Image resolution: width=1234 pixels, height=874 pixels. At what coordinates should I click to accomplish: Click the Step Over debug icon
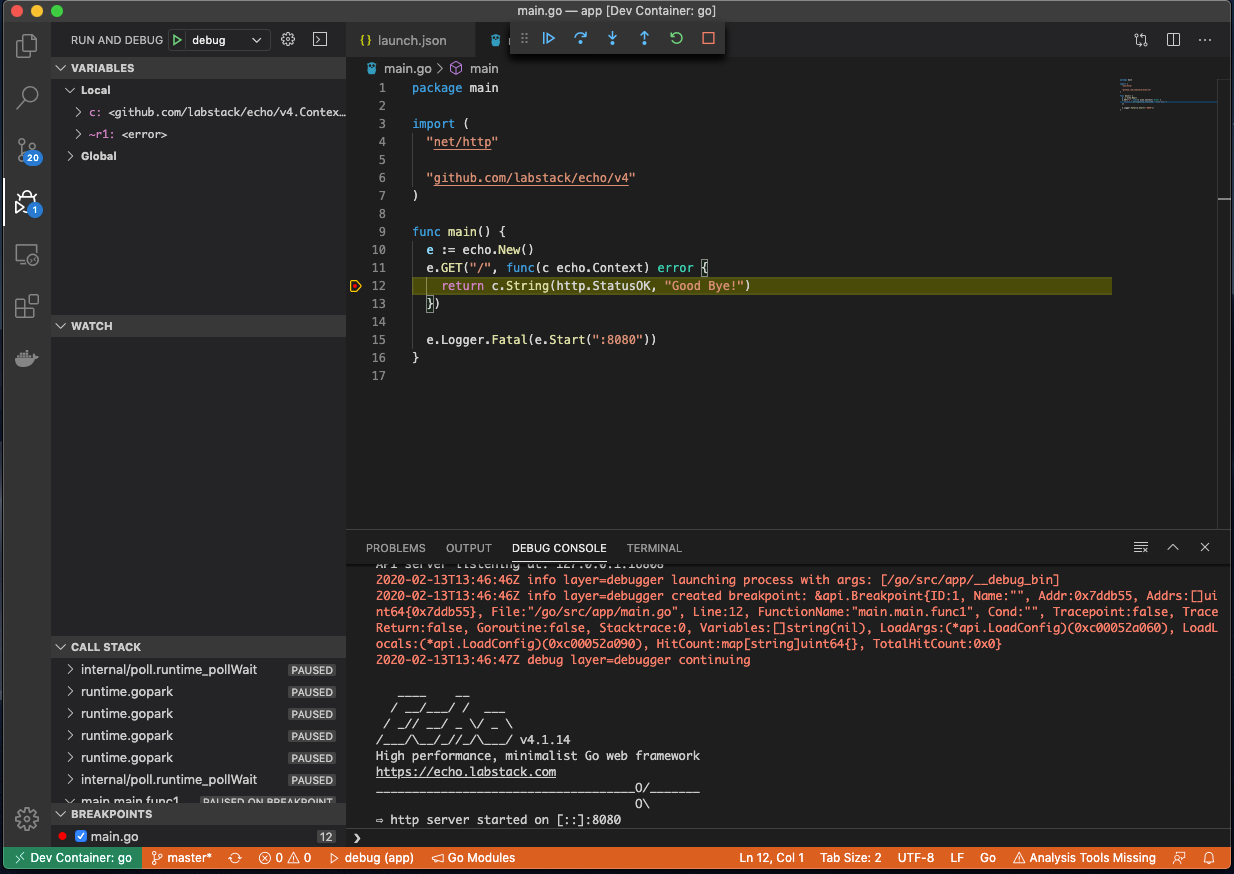(581, 38)
